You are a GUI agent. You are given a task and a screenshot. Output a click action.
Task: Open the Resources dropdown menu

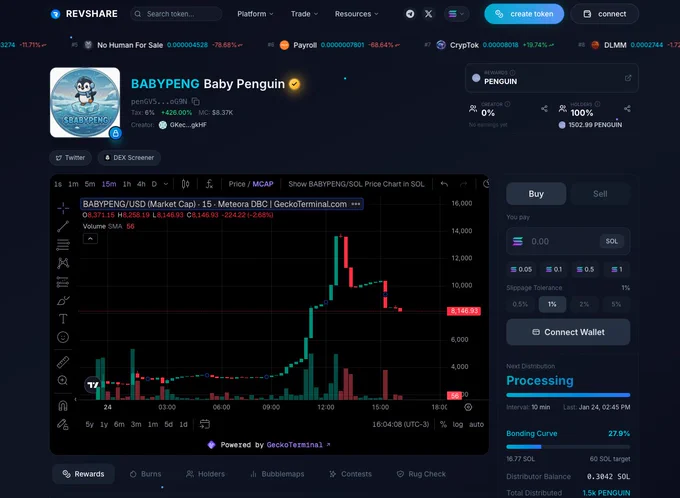[356, 14]
